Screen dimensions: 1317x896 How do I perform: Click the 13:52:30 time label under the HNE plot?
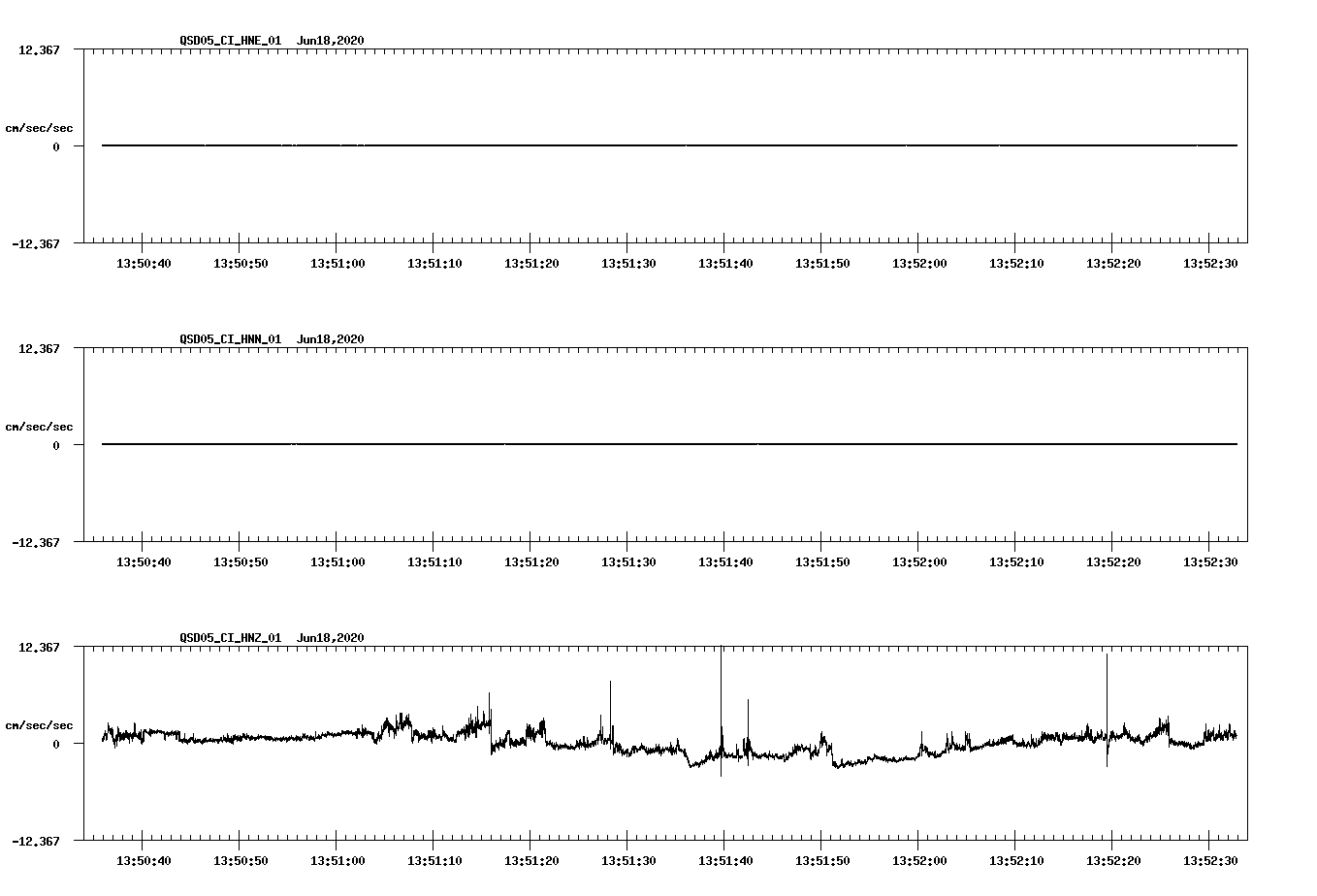point(1210,264)
